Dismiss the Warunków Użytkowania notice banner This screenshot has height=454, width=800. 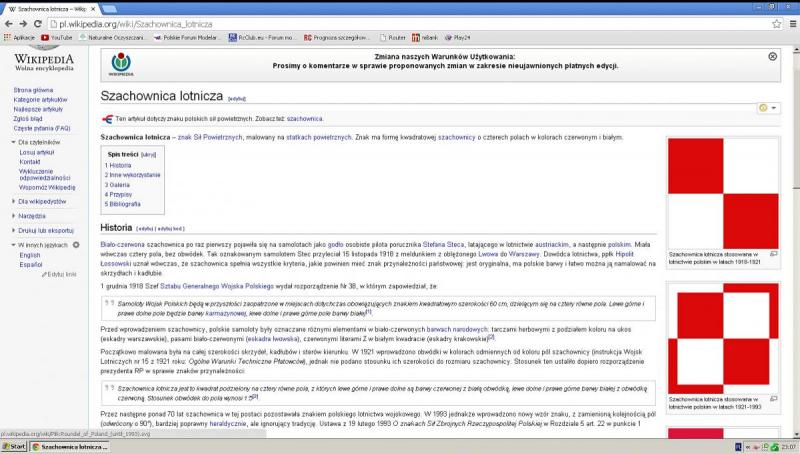click(x=772, y=57)
